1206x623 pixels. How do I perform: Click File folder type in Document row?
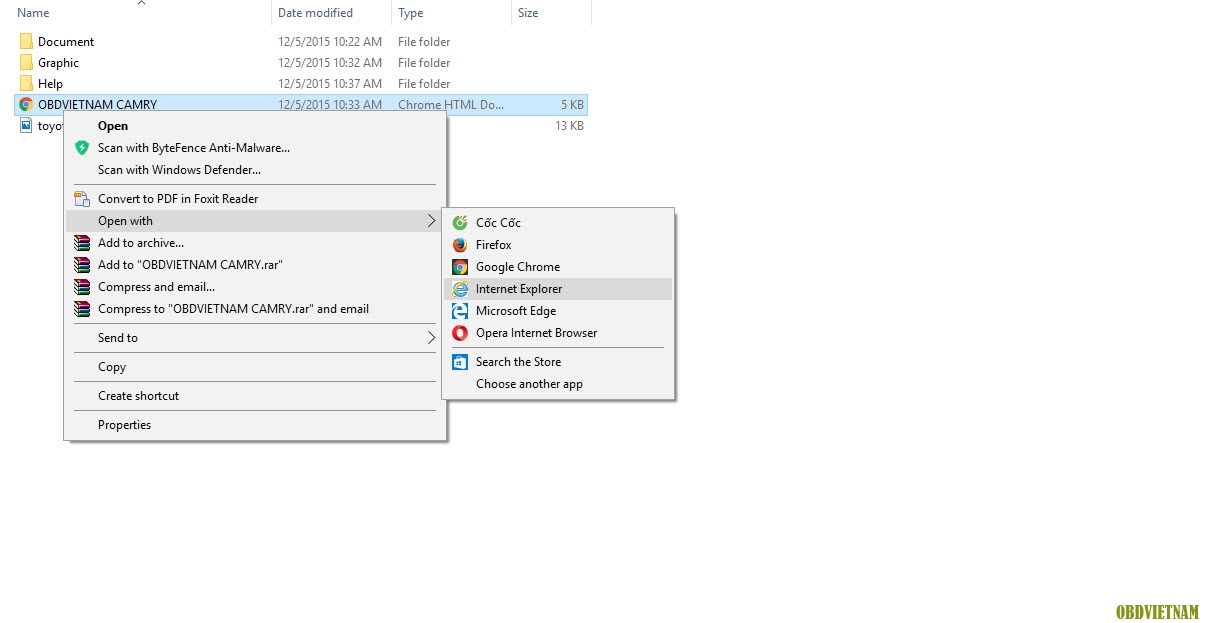424,41
